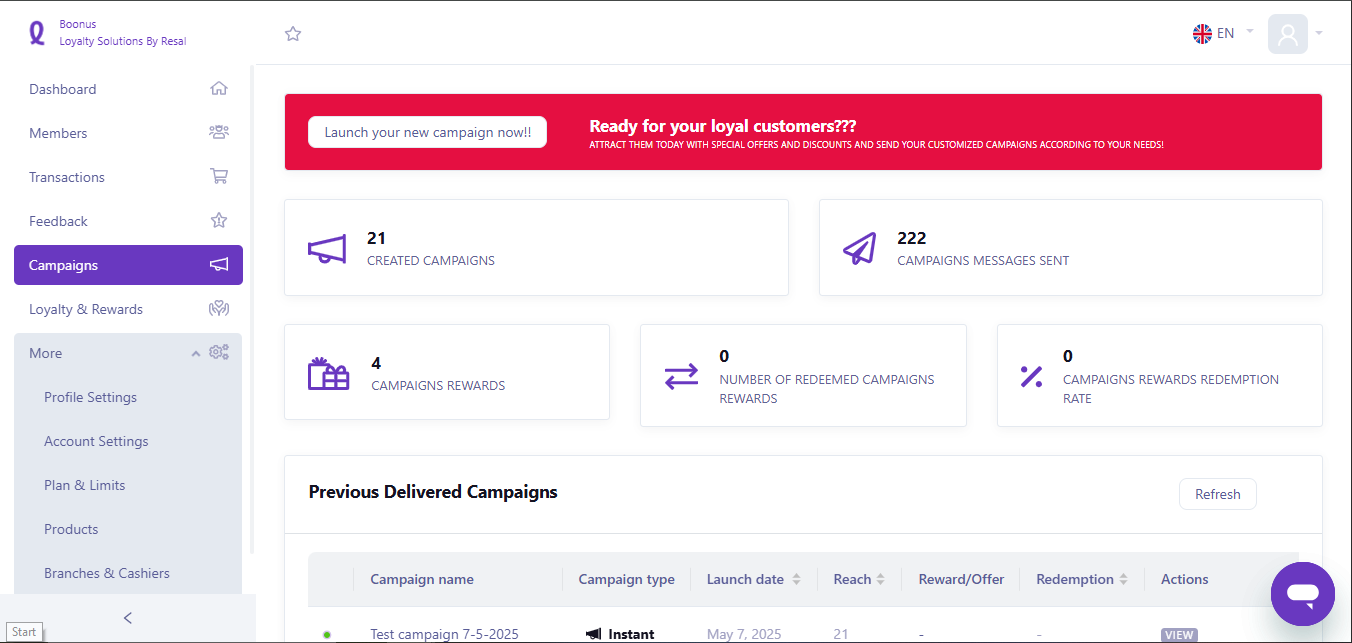Open Profile Settings from sidebar
Screen dimensions: 1352x643
coord(90,397)
